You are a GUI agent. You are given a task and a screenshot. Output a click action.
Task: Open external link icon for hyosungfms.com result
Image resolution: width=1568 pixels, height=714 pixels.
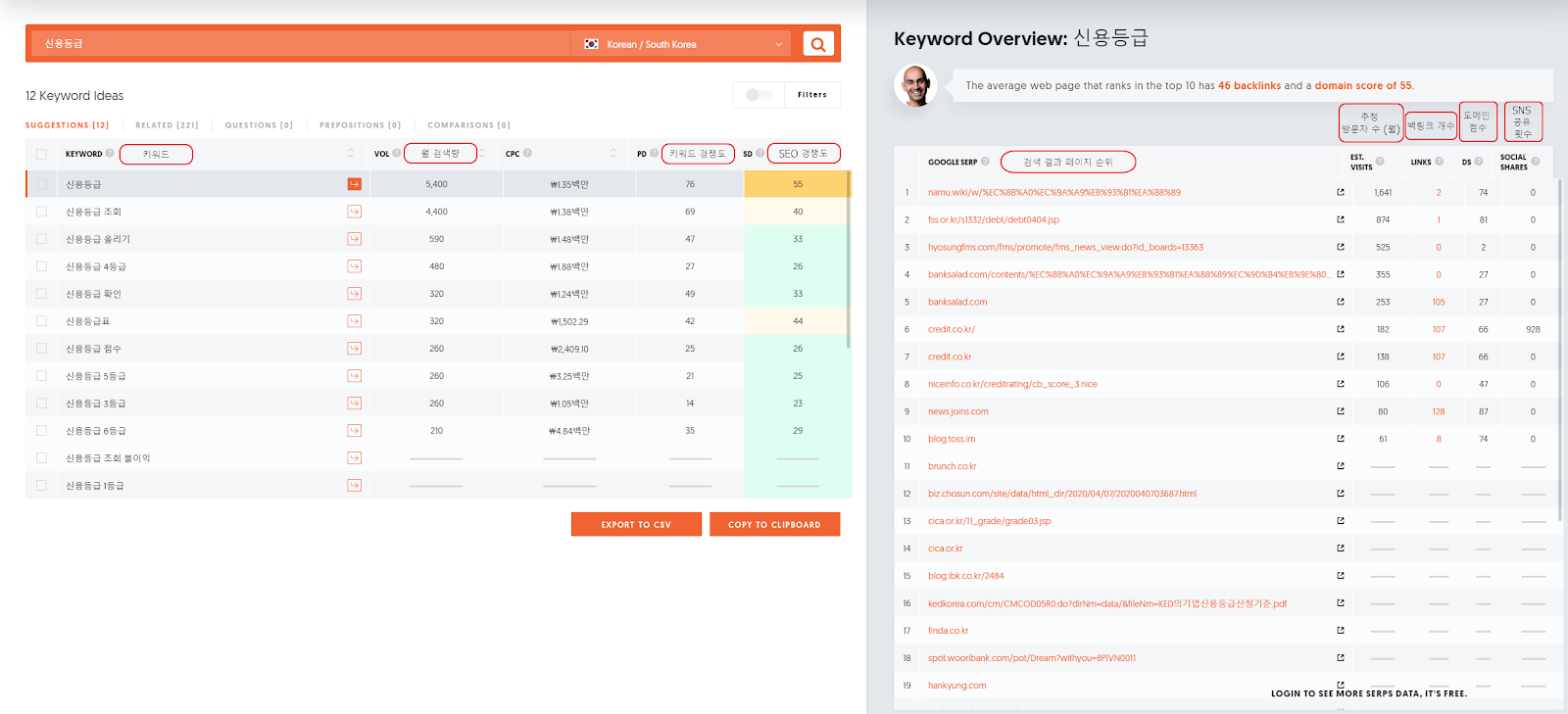tap(1341, 247)
